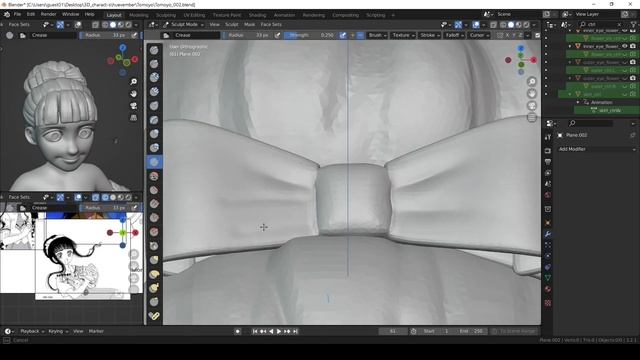Adjust Strength slider in main header
Viewport: 640px width, 360px height.
pyautogui.click(x=311, y=36)
